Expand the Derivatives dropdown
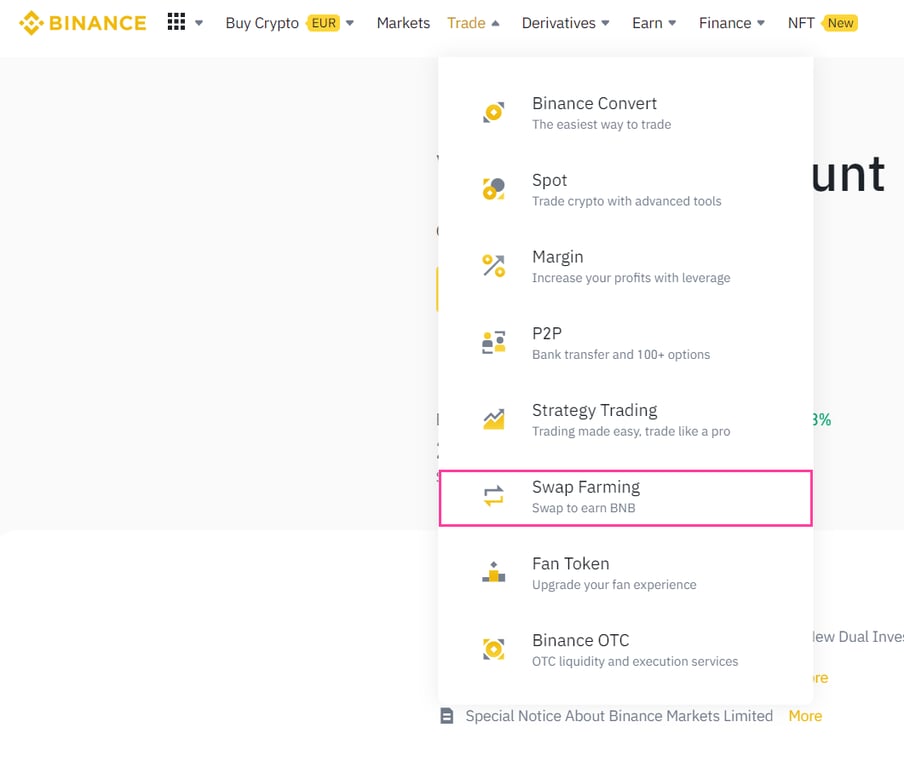The image size is (904, 768). [565, 22]
